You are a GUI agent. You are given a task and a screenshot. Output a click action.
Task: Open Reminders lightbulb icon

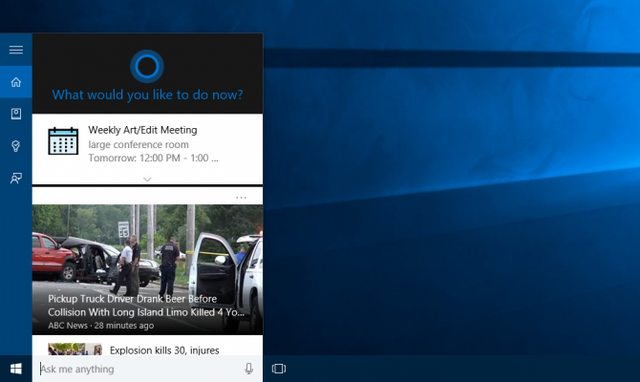16,146
